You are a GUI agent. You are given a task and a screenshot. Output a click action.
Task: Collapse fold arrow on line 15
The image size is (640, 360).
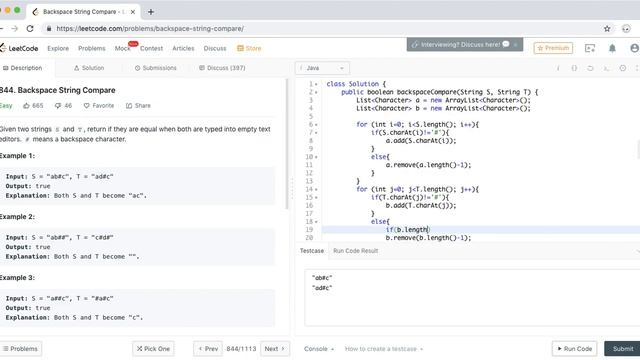316,198
